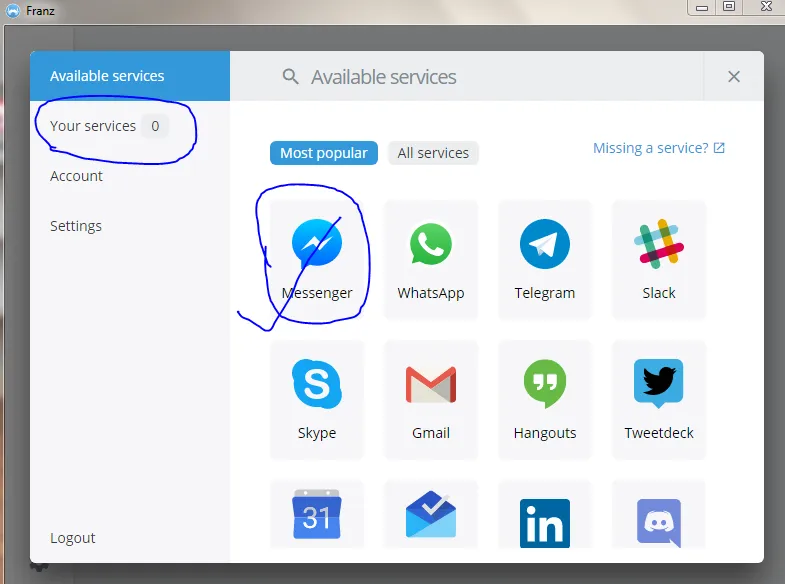Add the LinkedIn service icon

coord(545,523)
